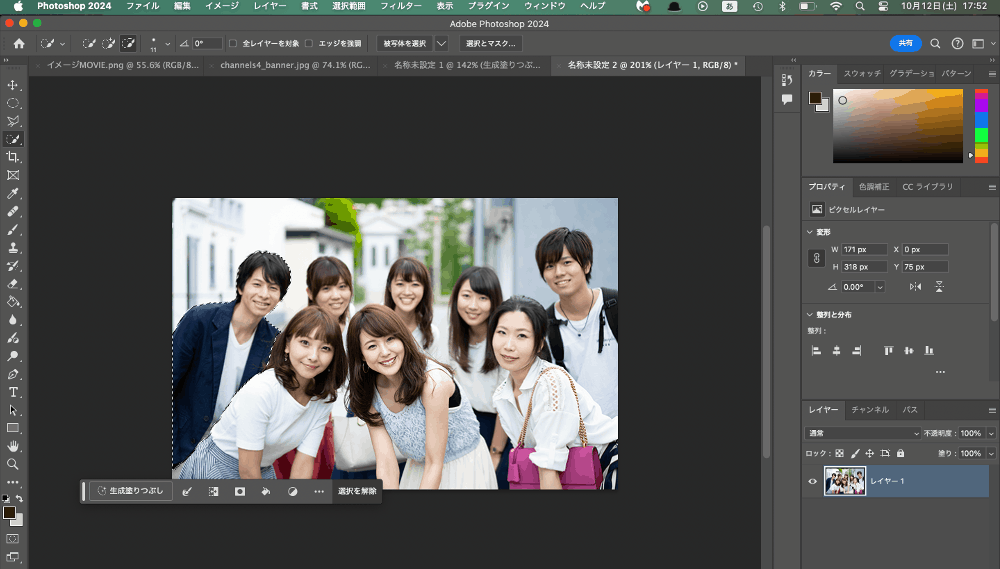Enable エッジを強調 checkbox

pyautogui.click(x=309, y=44)
